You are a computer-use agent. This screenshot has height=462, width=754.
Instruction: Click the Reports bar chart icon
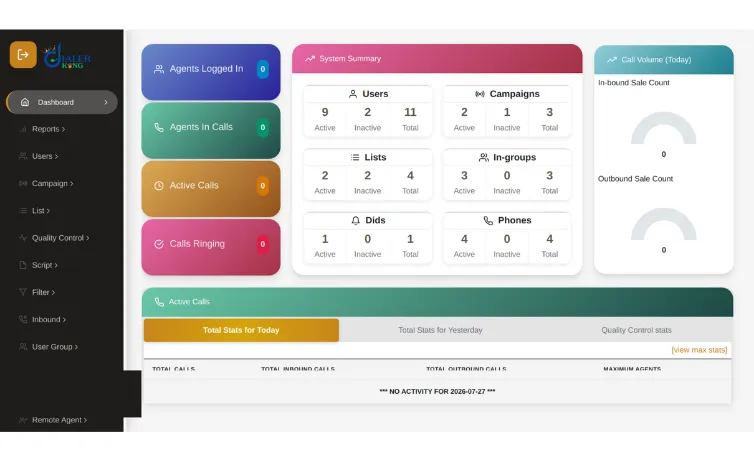tap(23, 129)
